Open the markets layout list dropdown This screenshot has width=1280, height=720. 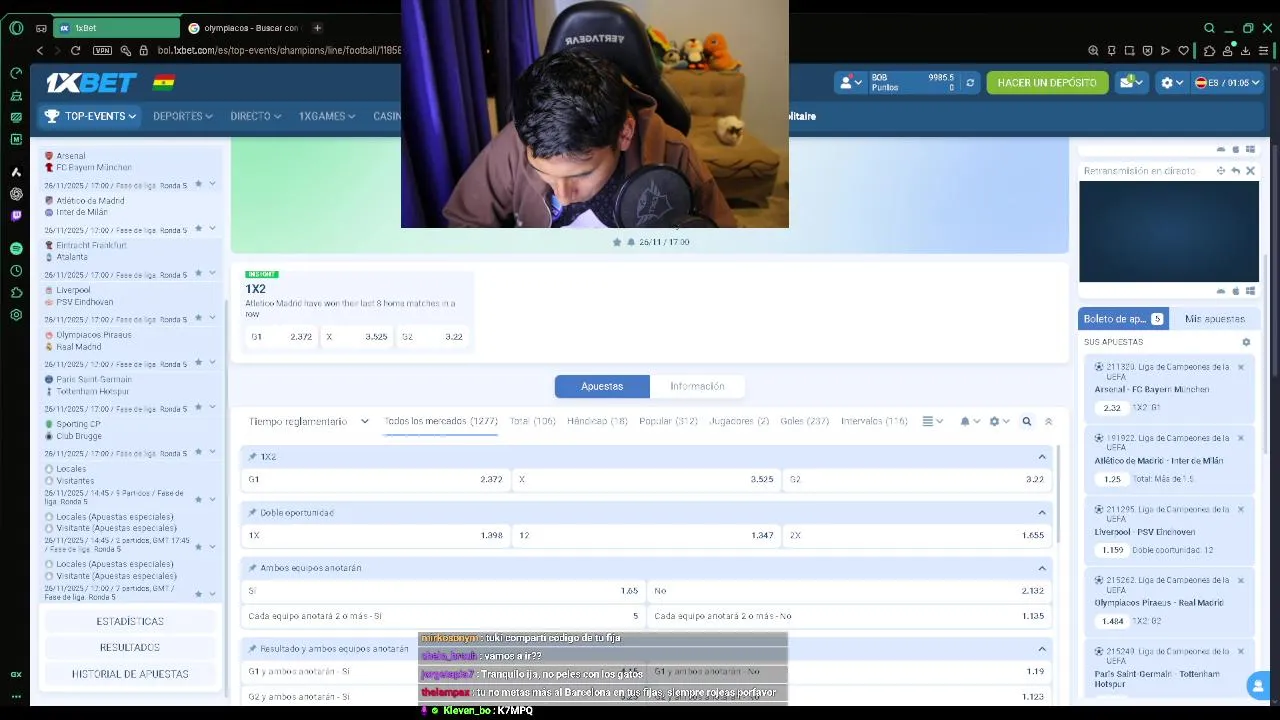[932, 421]
